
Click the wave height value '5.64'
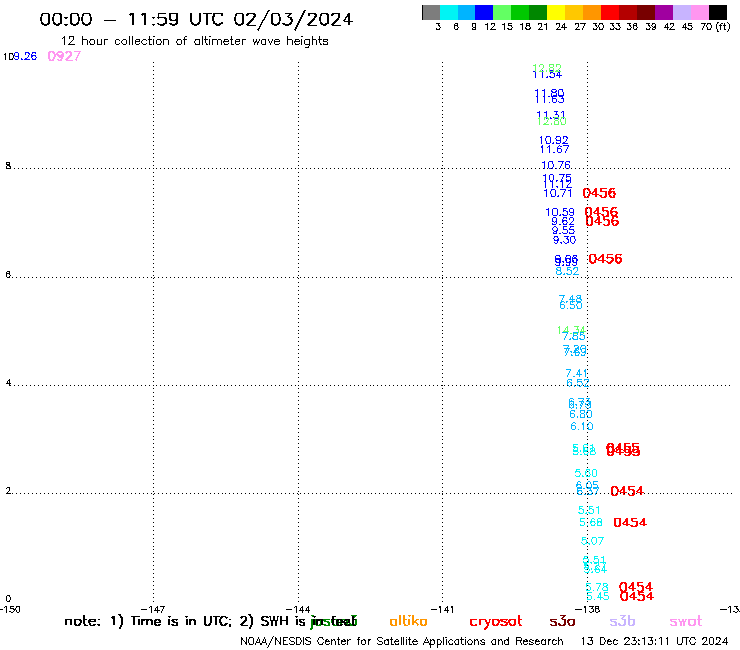(x=595, y=569)
